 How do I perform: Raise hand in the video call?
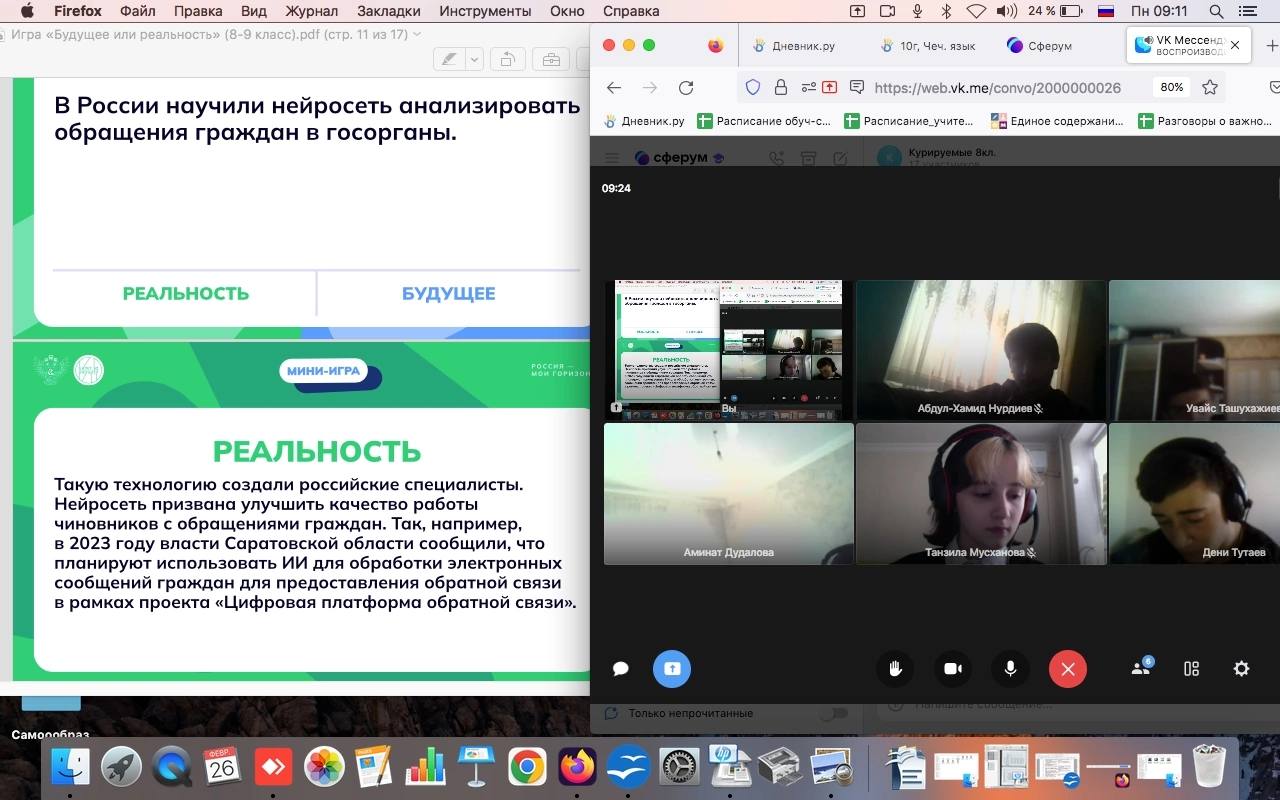(x=895, y=669)
